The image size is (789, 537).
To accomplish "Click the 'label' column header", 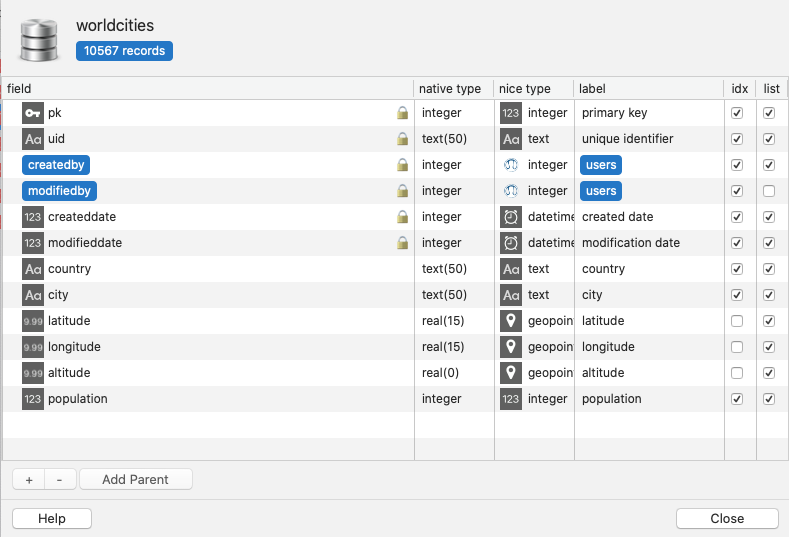I will point(592,89).
